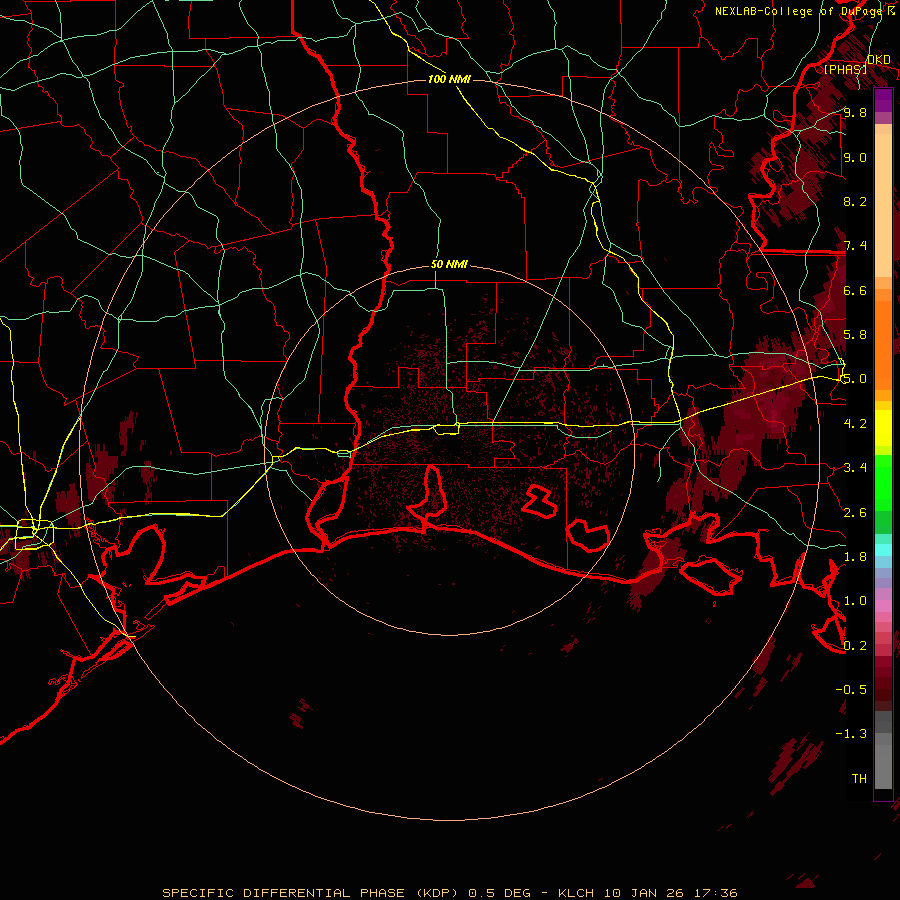This screenshot has height=900, width=900.
Task: Pick the yellow band near 4.2
Action: pos(883,428)
